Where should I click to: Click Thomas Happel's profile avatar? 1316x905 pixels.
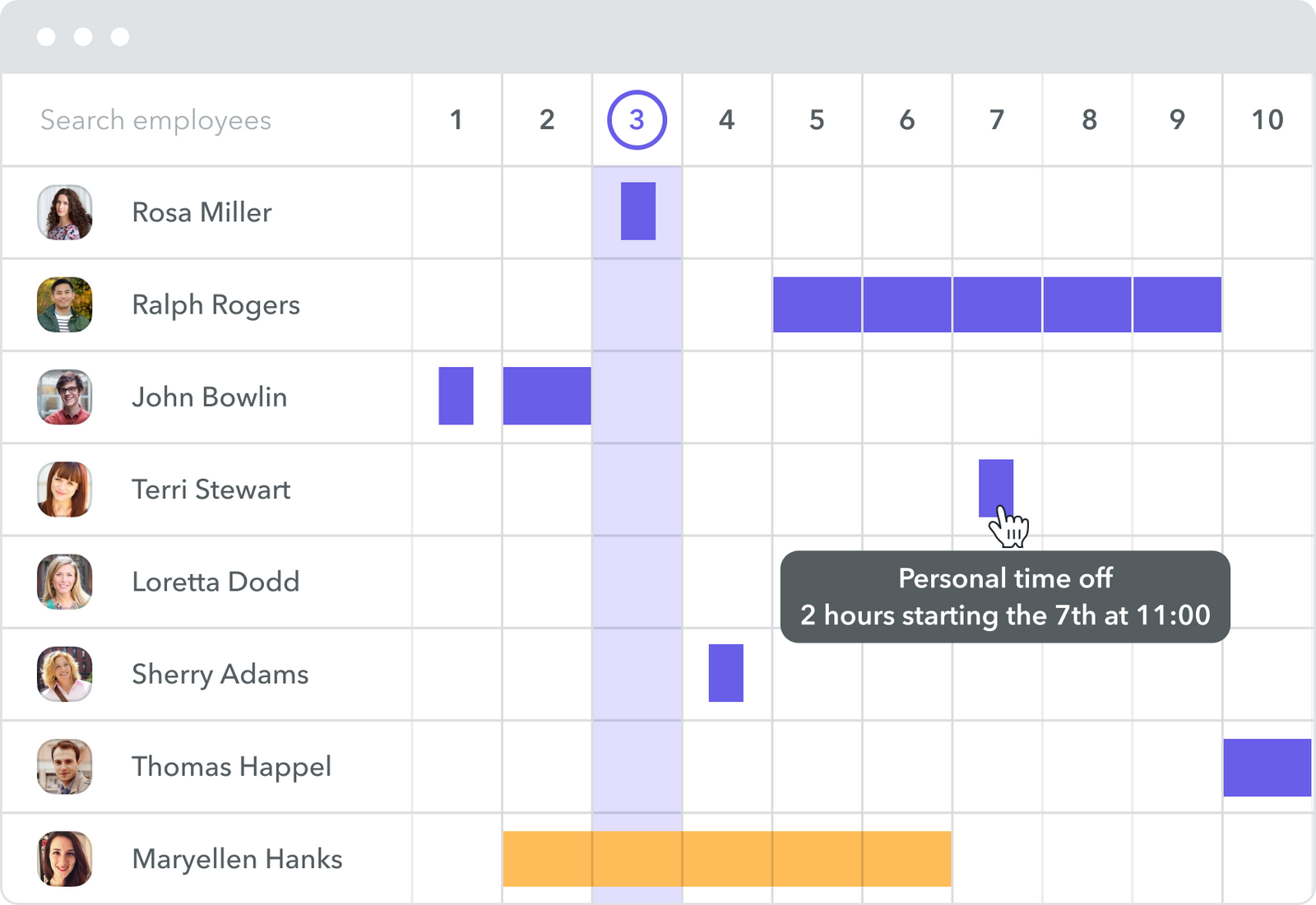coord(64,766)
